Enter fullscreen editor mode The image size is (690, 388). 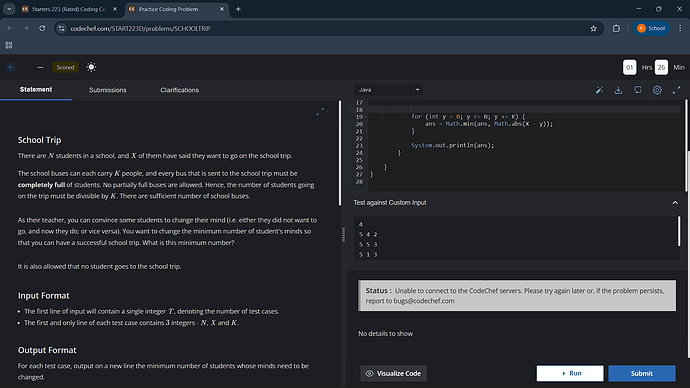[676, 90]
